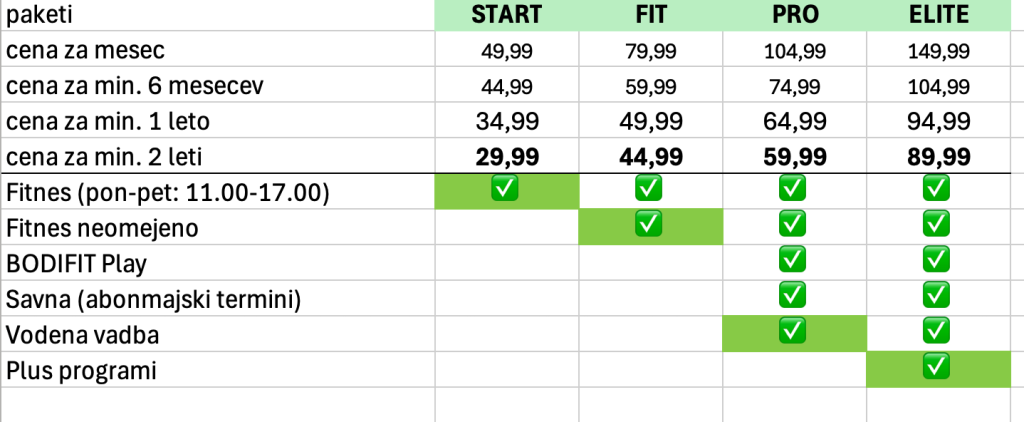
Task: Select the START column header cell
Action: (x=506, y=15)
